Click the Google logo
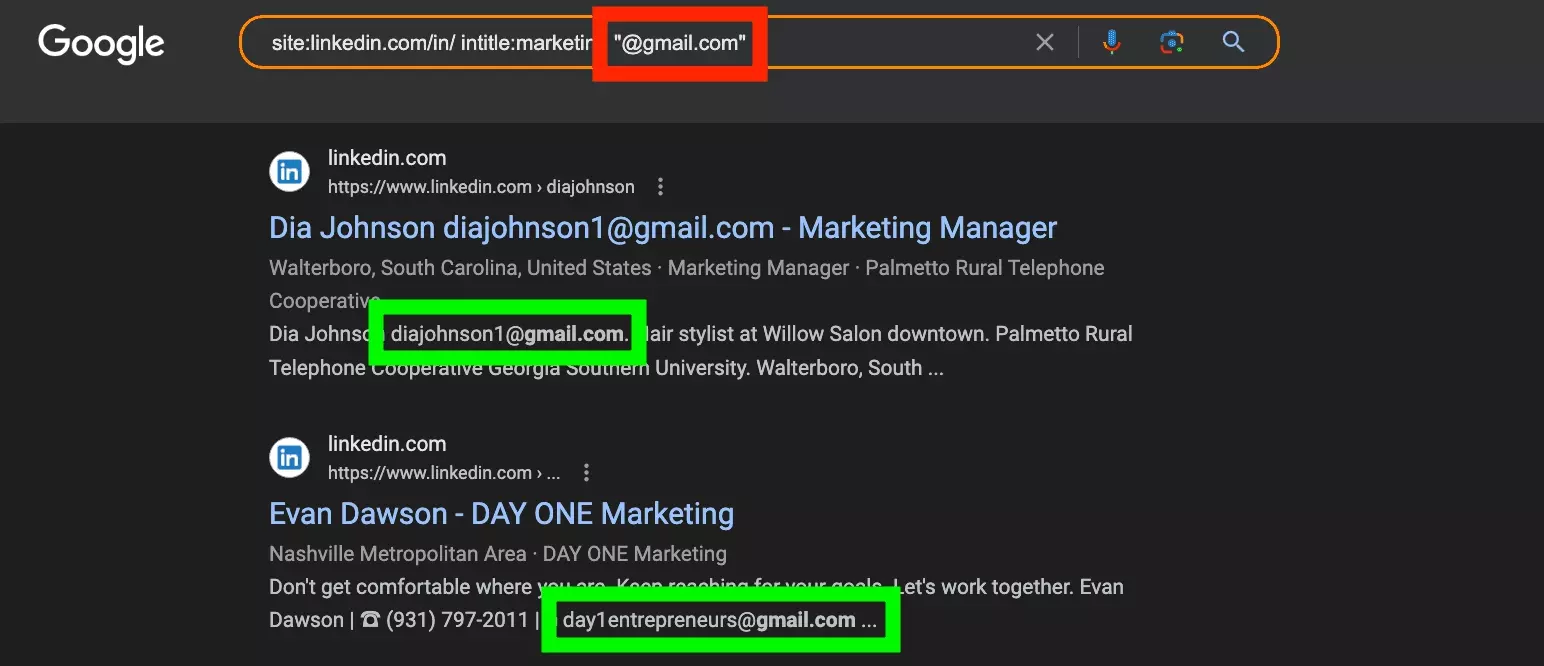The image size is (1544, 666). click(x=100, y=43)
